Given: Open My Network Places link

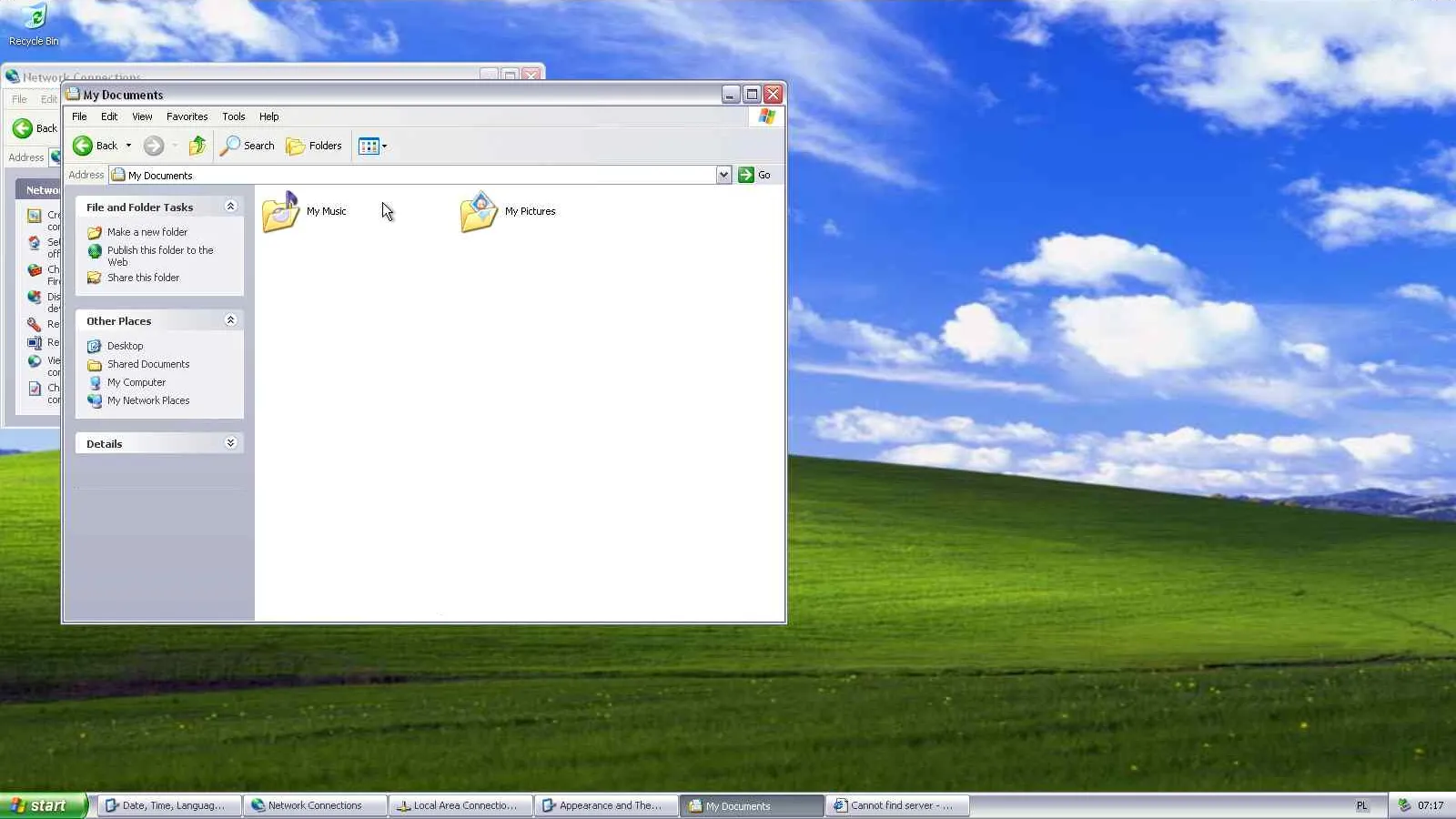Looking at the screenshot, I should pyautogui.click(x=148, y=400).
